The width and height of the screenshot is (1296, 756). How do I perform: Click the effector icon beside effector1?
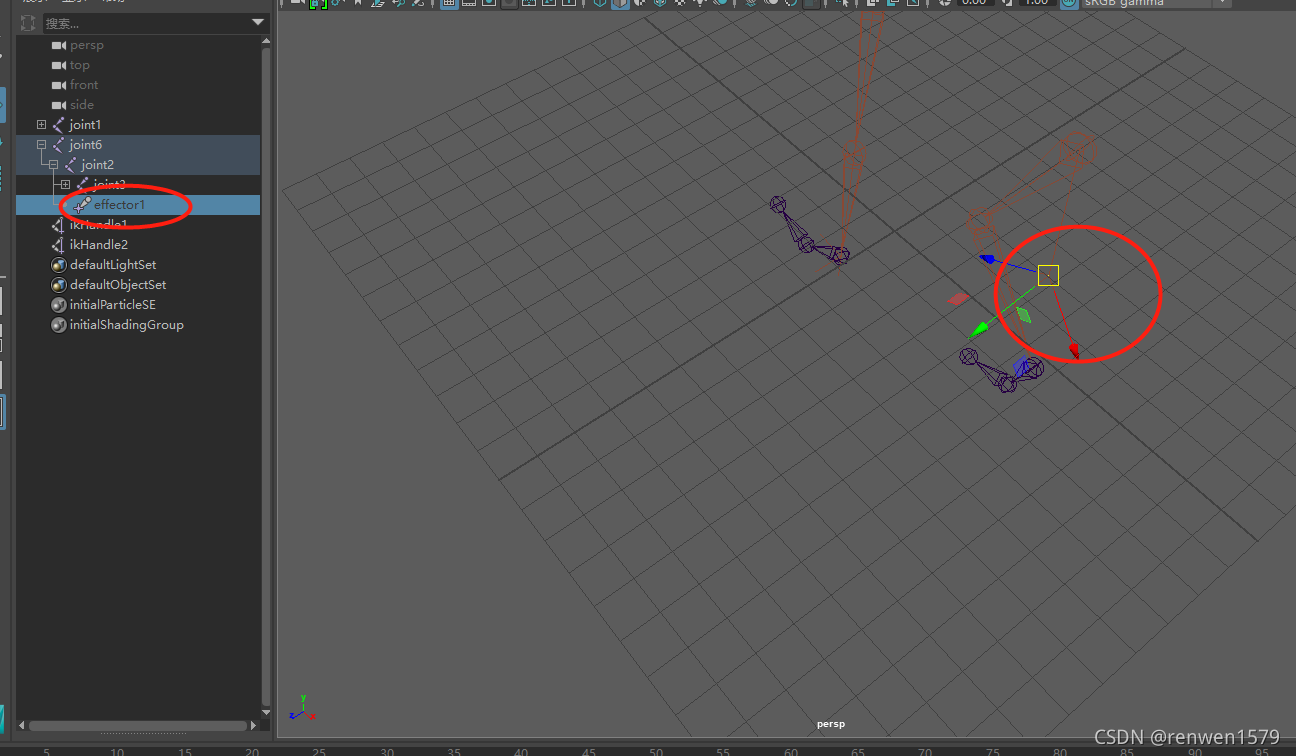pos(83,205)
